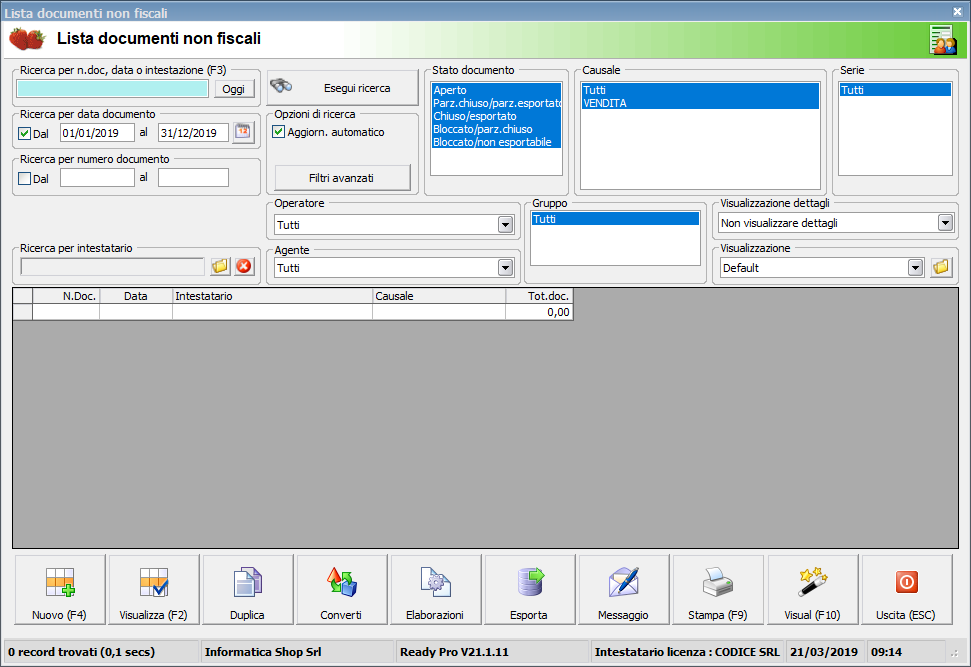Sort by Causale column header
This screenshot has width=971, height=667.
tap(439, 296)
